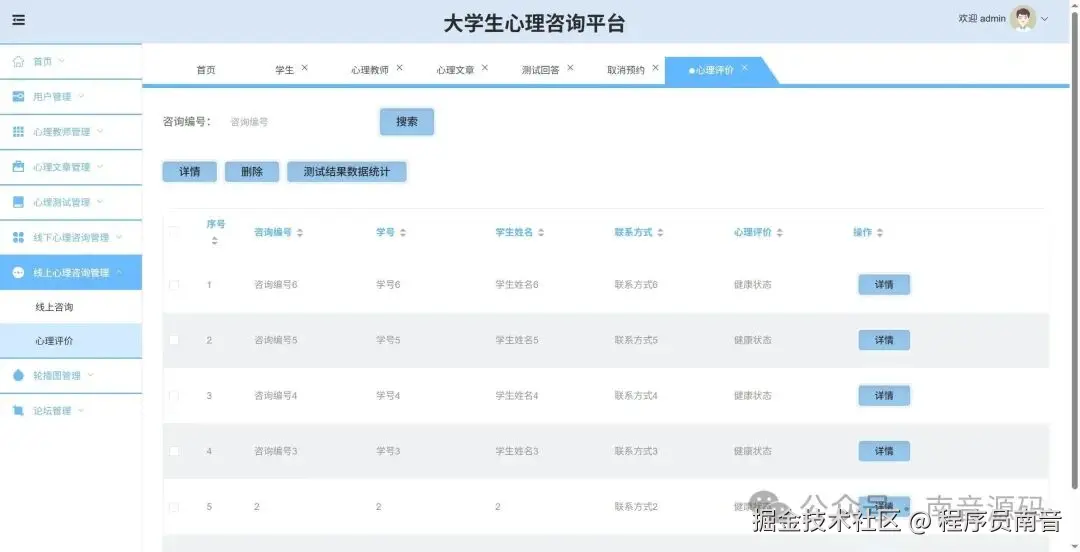Image resolution: width=1080 pixels, height=552 pixels.
Task: Switch to the 心理文章 tab
Action: 455,70
